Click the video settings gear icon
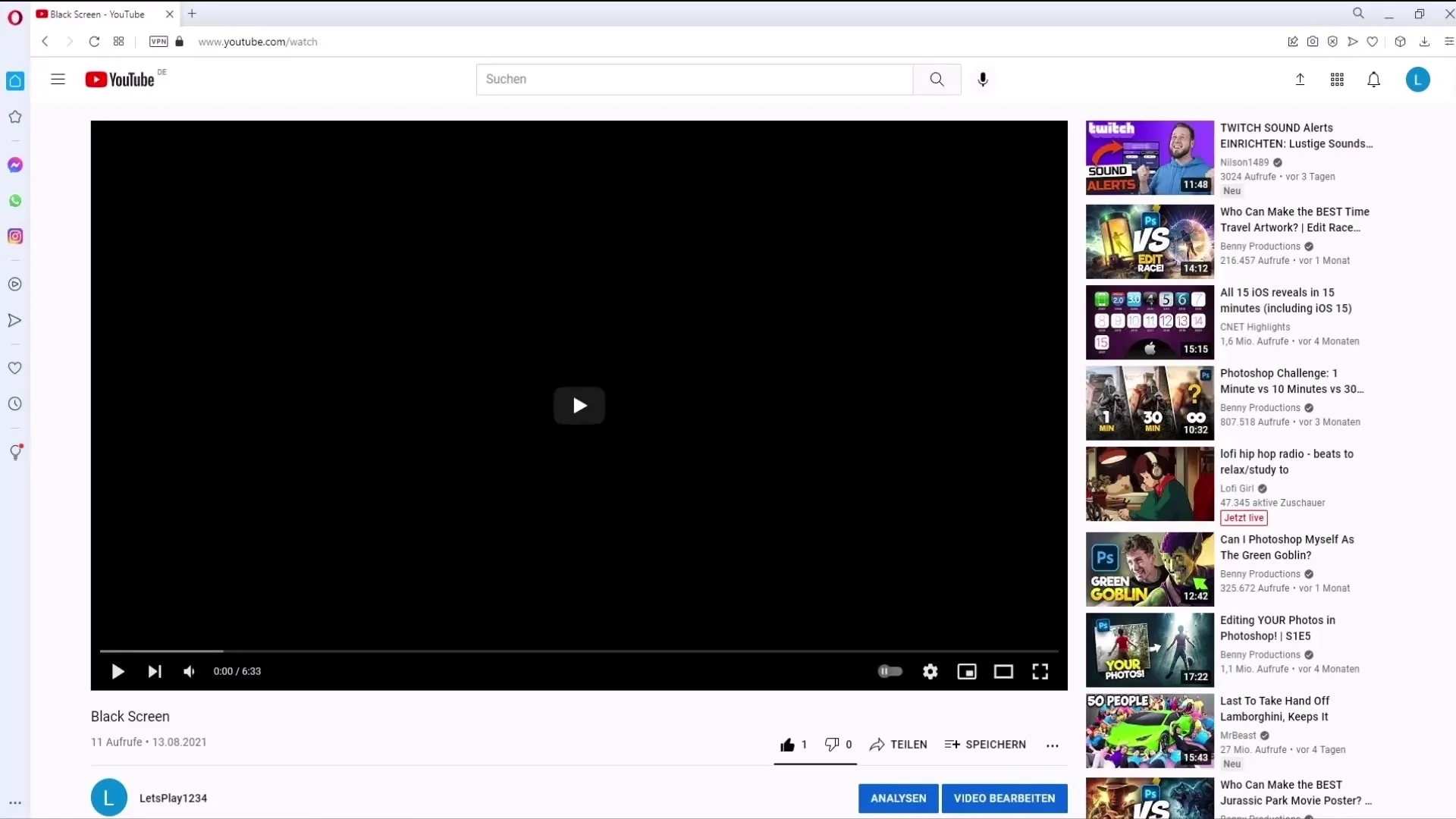This screenshot has width=1456, height=819. click(930, 671)
